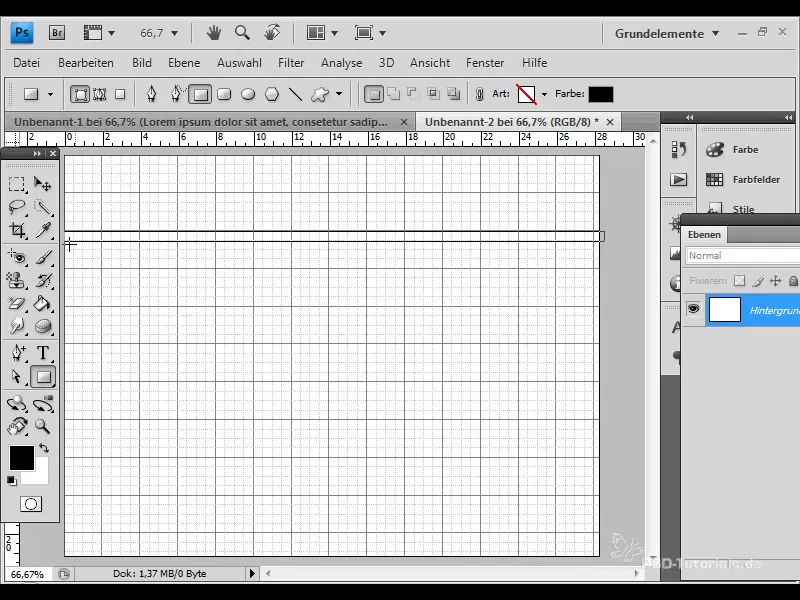This screenshot has height=600, width=800.
Task: Enable Shape Layers mode
Action: pos(81,94)
